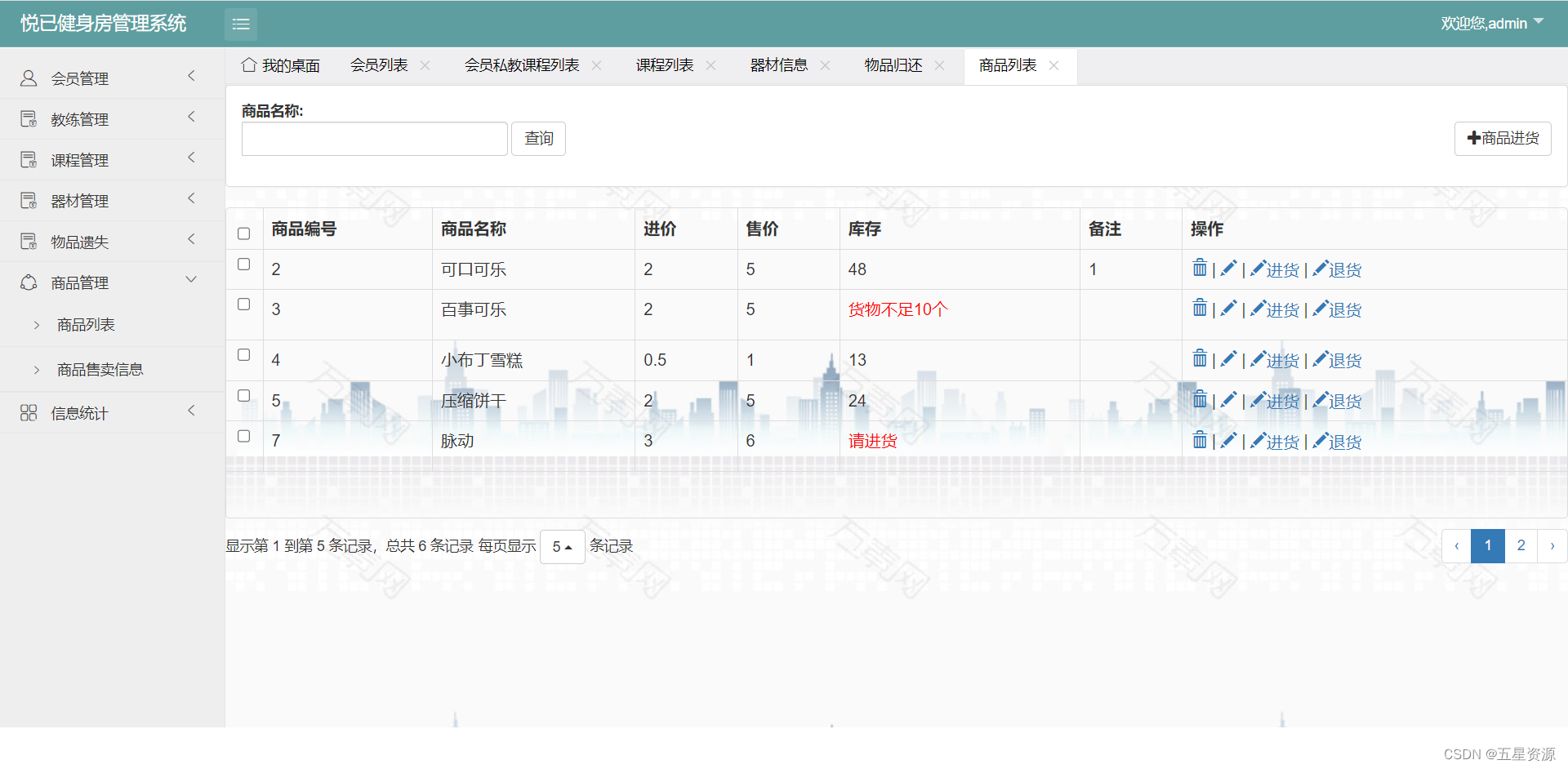
Task: Focus the 商品名称 search input field
Action: (x=375, y=139)
